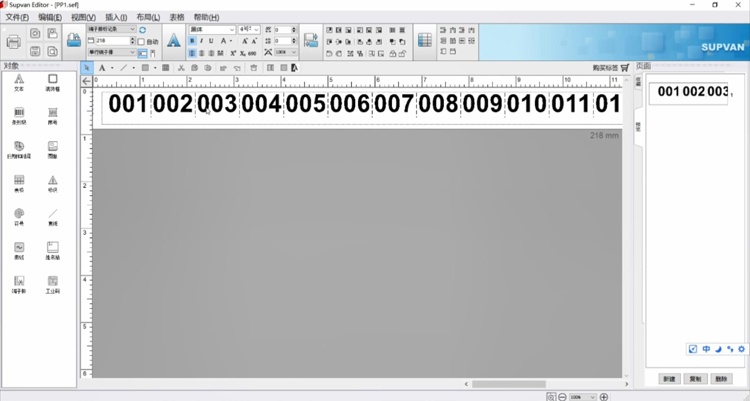This screenshot has height=401, width=750.
Task: Click the page preview thumbnail
Action: (693, 92)
